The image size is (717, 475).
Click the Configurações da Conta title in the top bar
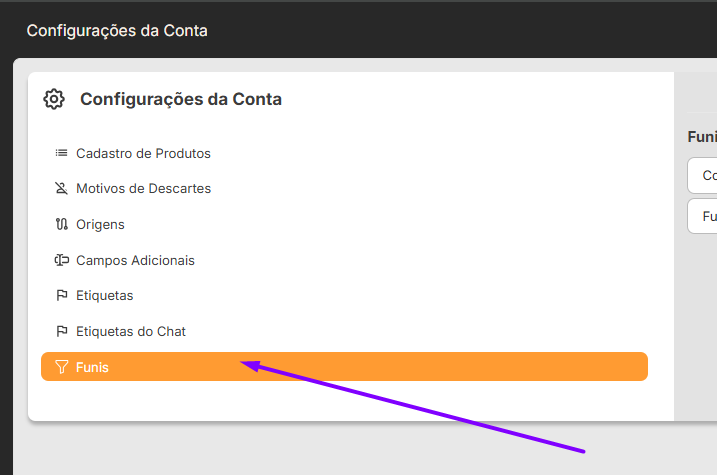[x=117, y=31]
